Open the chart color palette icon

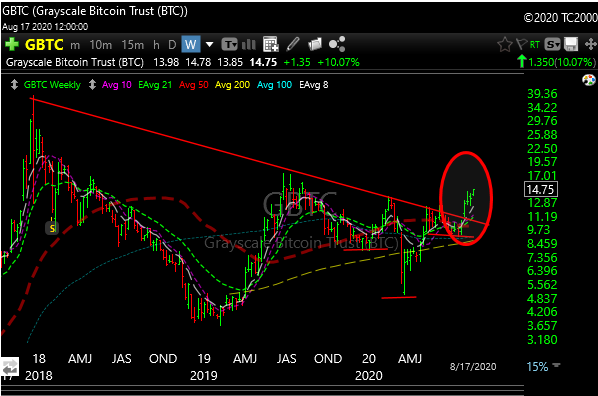589,80
